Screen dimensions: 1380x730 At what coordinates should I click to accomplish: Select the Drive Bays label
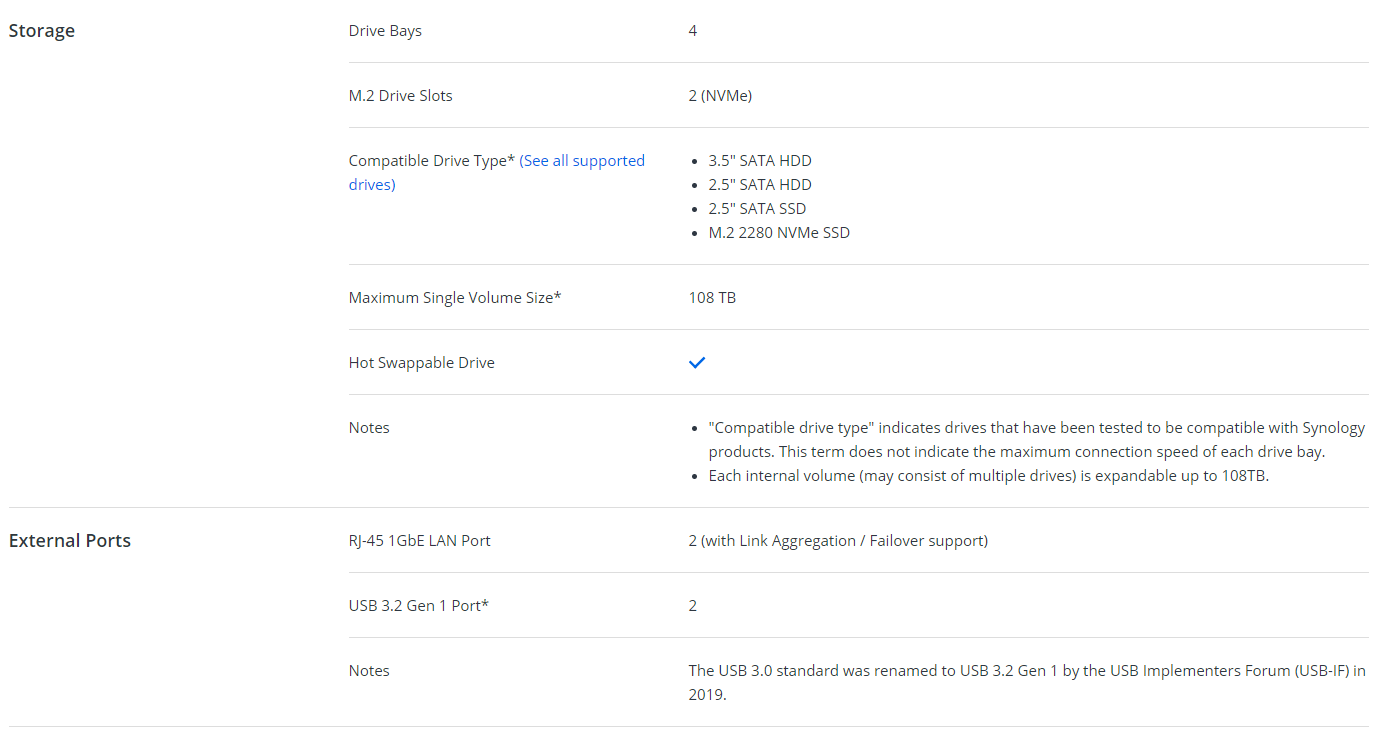click(x=385, y=31)
